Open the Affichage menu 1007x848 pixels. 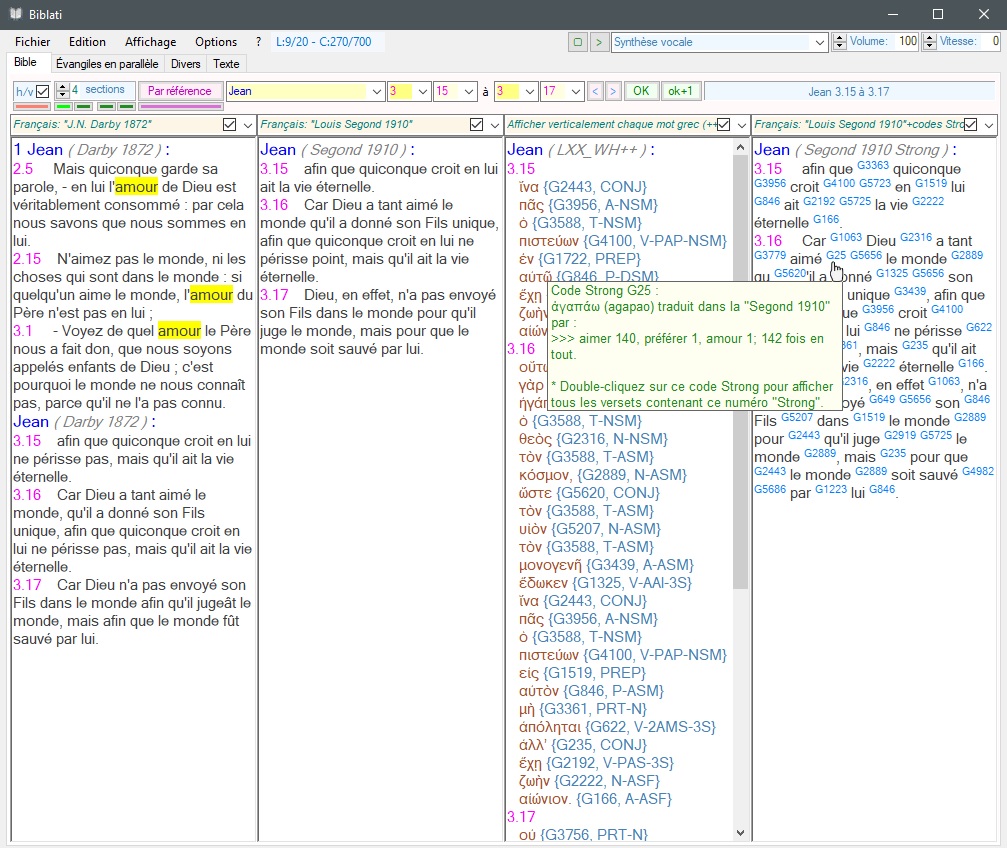150,42
